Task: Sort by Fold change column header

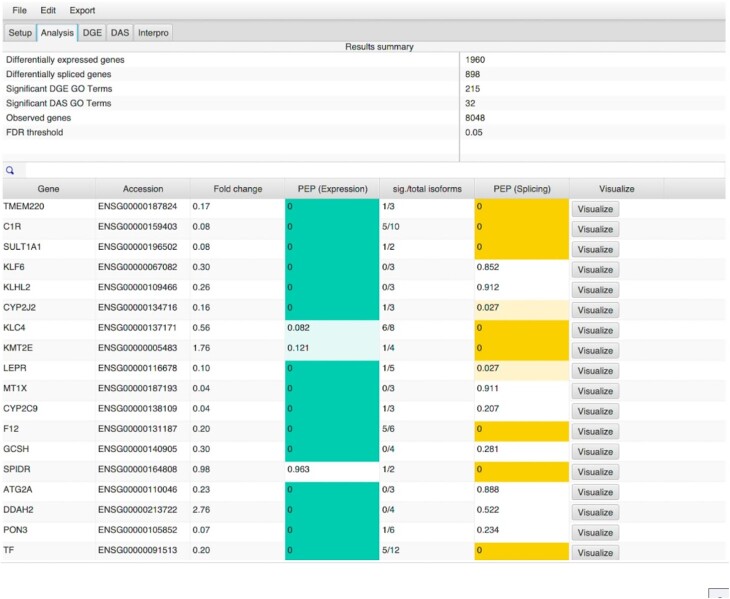Action: tap(237, 188)
